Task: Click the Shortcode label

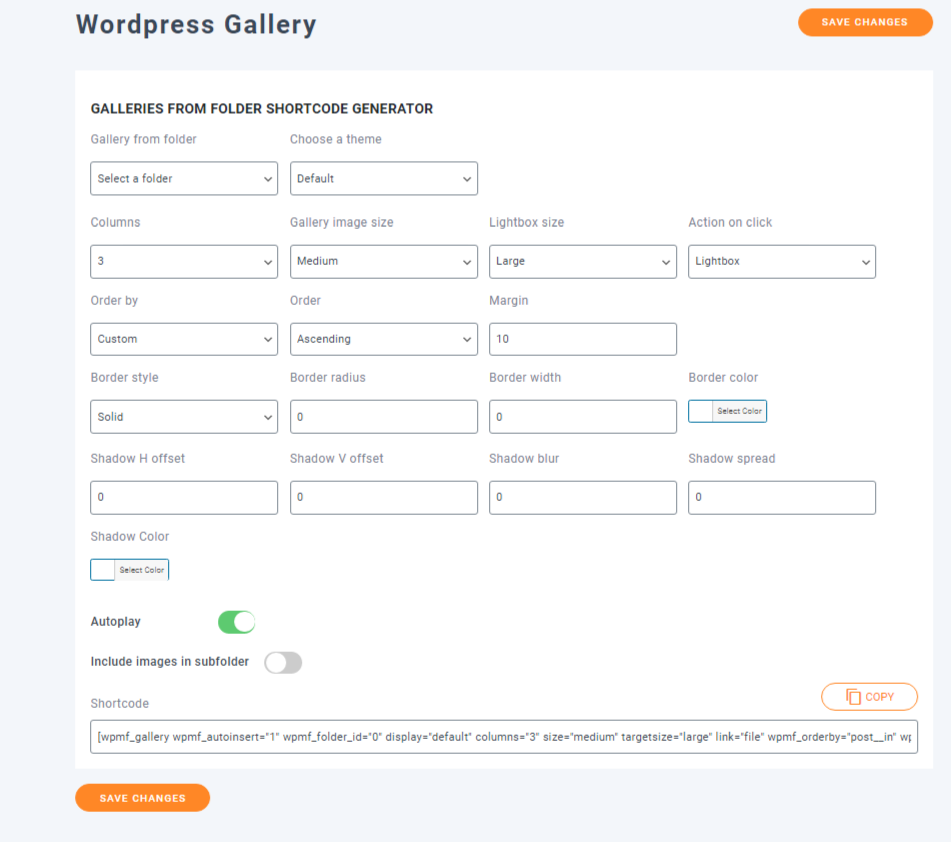Action: 119,704
